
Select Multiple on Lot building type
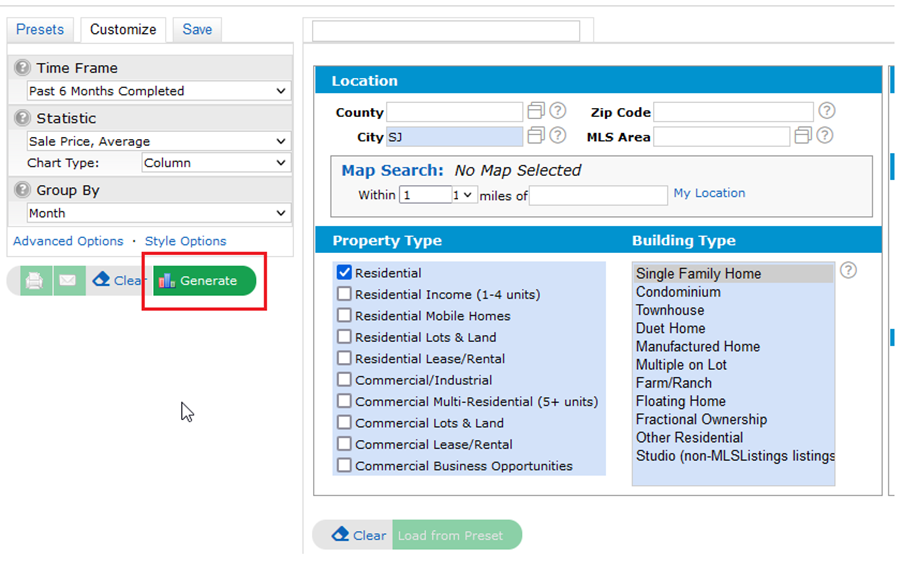point(733,365)
